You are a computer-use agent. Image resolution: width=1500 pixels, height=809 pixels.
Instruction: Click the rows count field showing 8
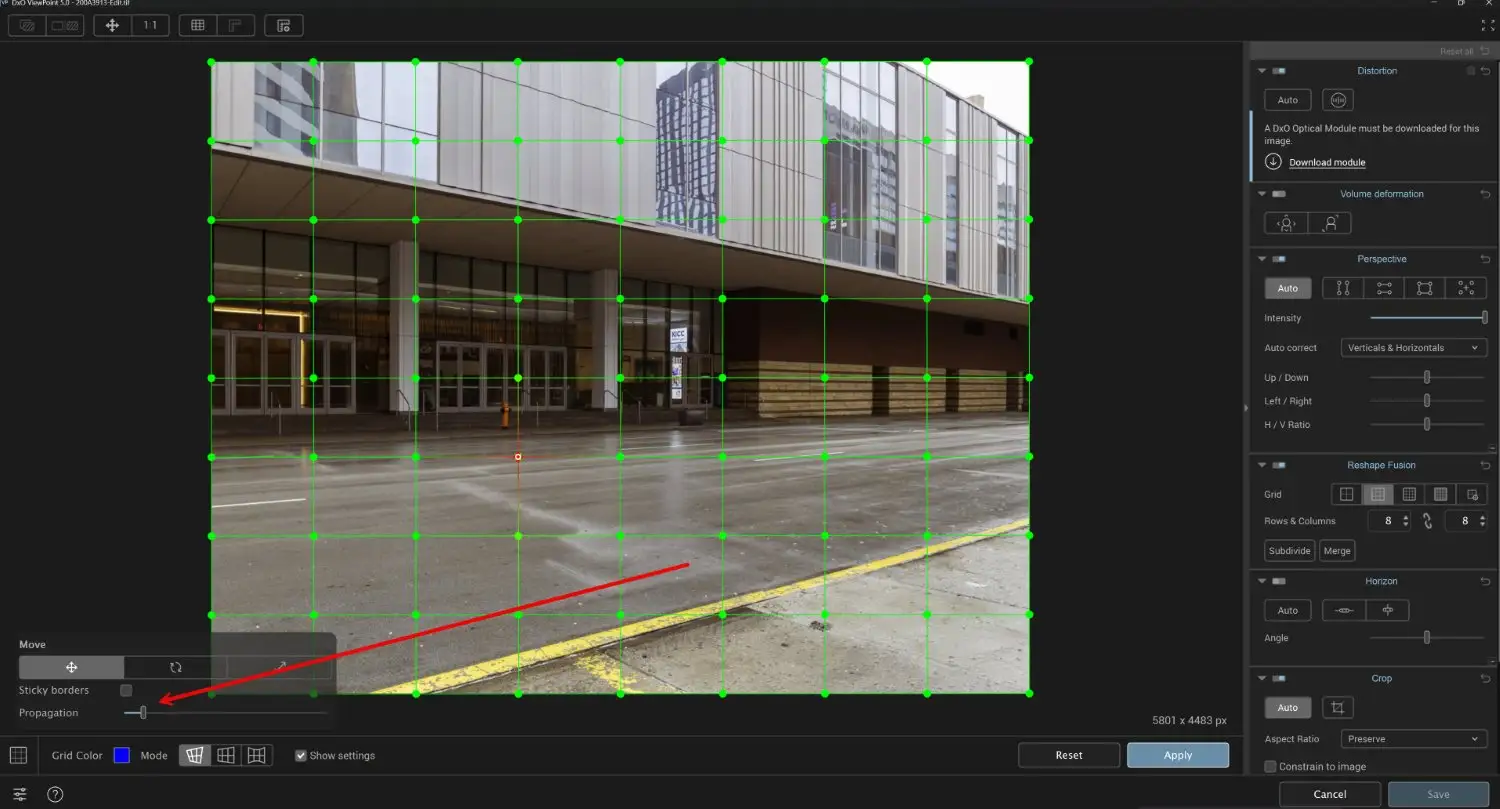(x=1389, y=520)
